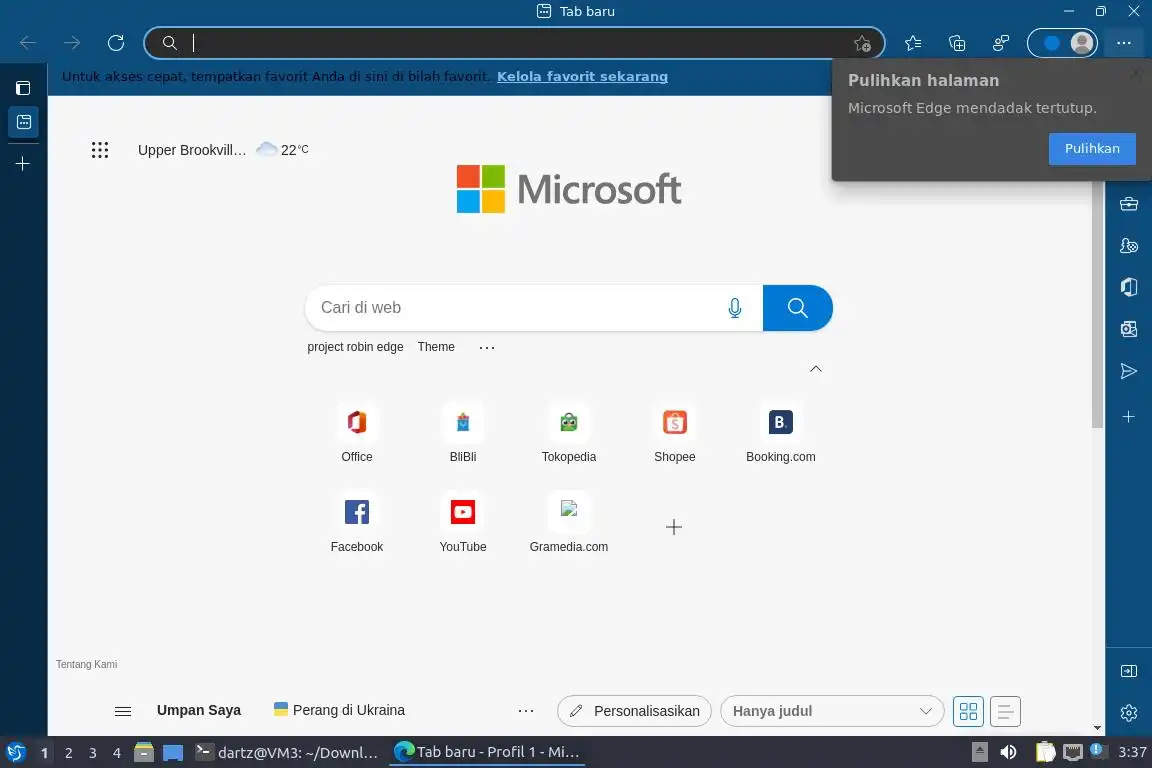Switch feed to grid view
This screenshot has width=1152, height=768.
tap(968, 711)
